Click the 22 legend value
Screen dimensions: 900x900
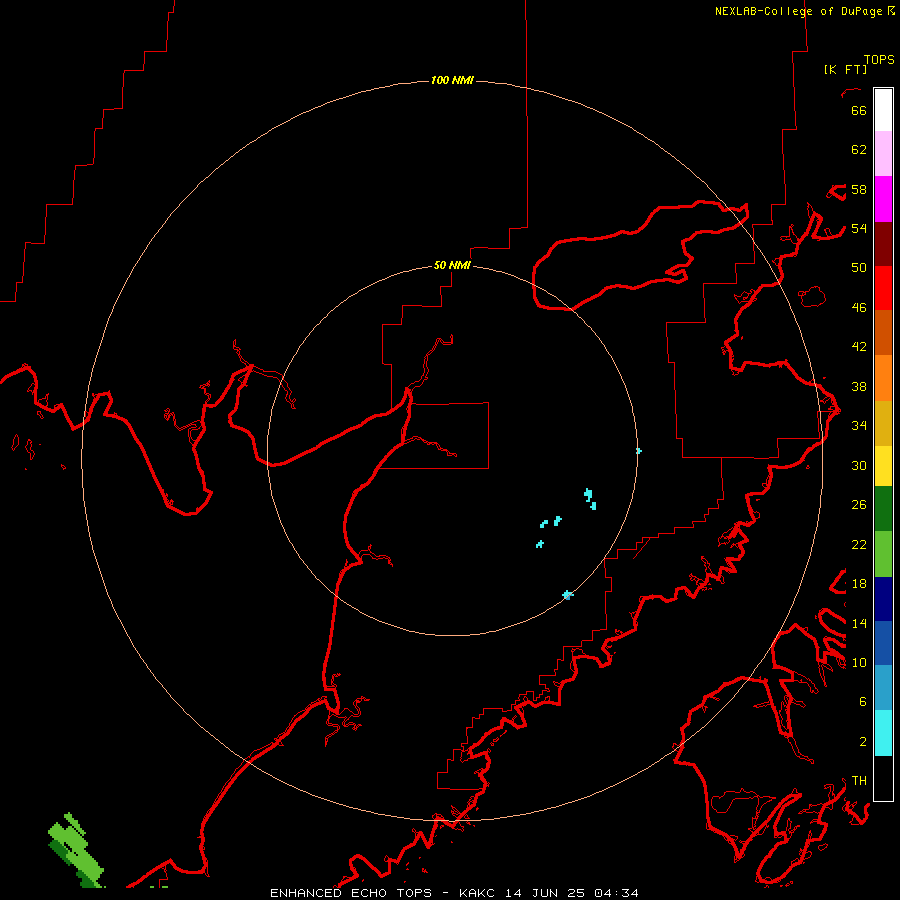(x=859, y=544)
